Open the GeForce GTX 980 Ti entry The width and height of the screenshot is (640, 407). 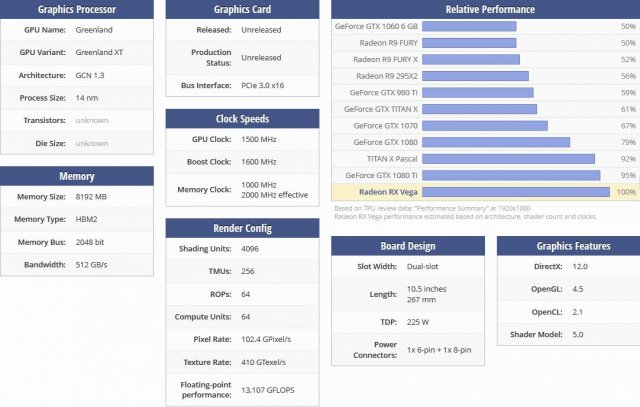point(384,93)
